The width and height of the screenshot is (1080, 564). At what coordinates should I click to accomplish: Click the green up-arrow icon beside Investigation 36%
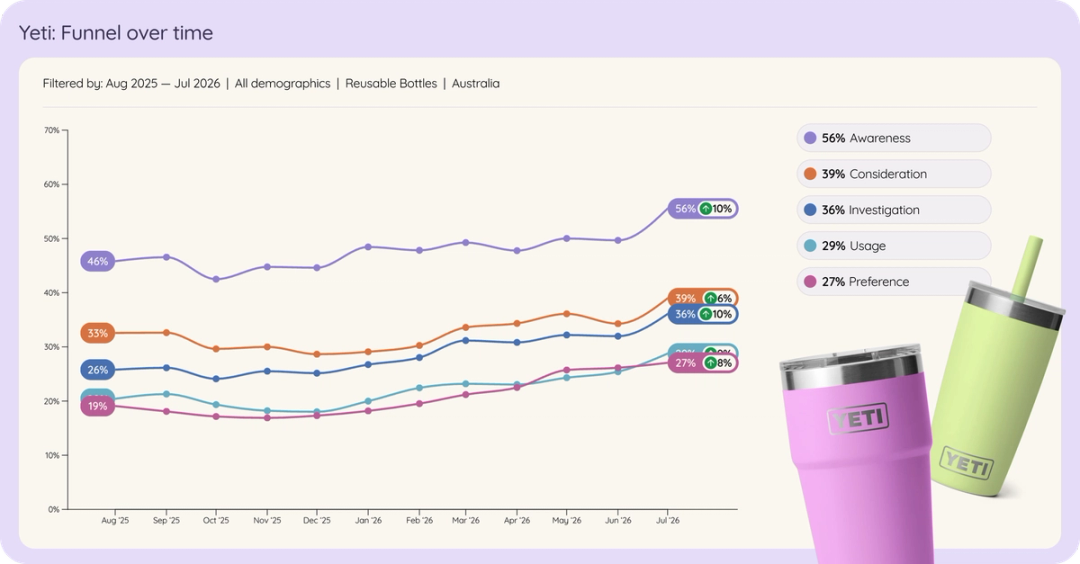point(705,314)
